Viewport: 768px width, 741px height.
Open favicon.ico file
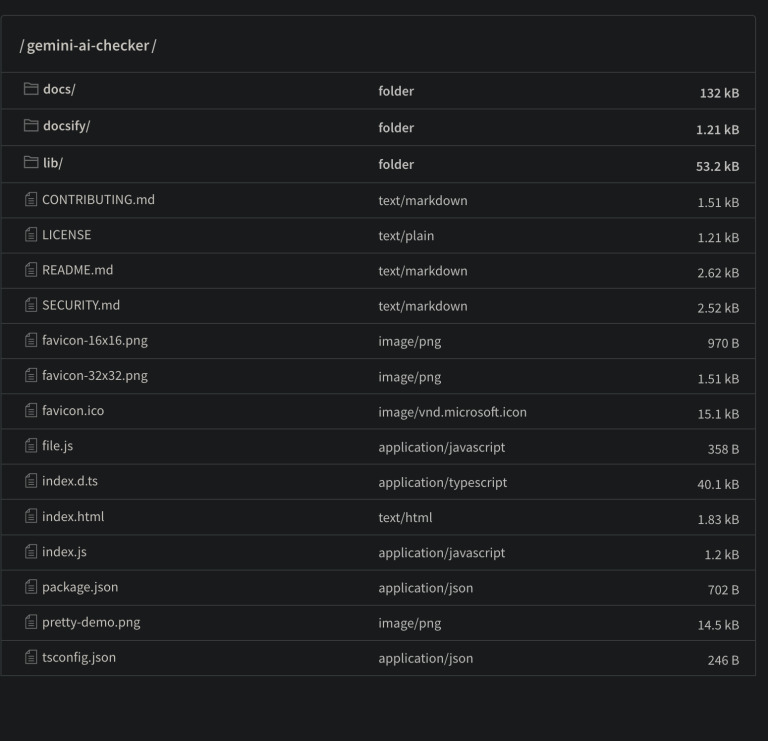click(72, 411)
